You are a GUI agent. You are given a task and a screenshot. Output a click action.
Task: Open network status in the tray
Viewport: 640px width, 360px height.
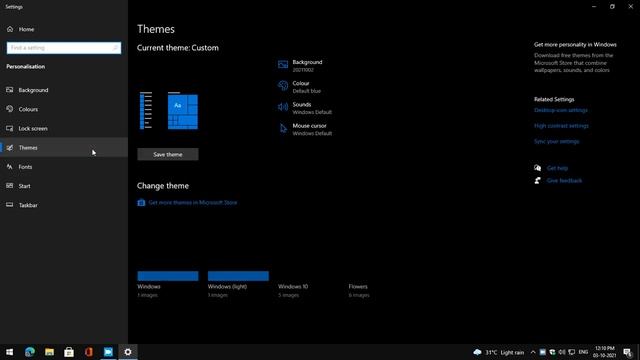point(572,352)
